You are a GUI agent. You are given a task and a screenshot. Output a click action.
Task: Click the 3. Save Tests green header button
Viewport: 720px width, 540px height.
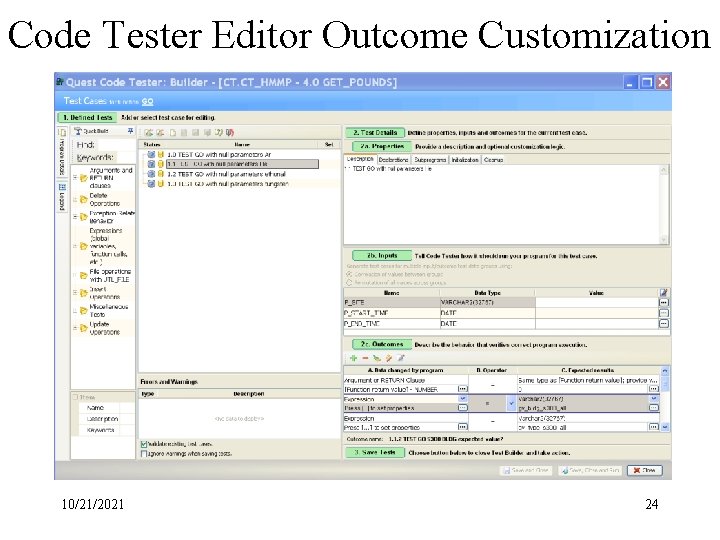click(x=375, y=452)
